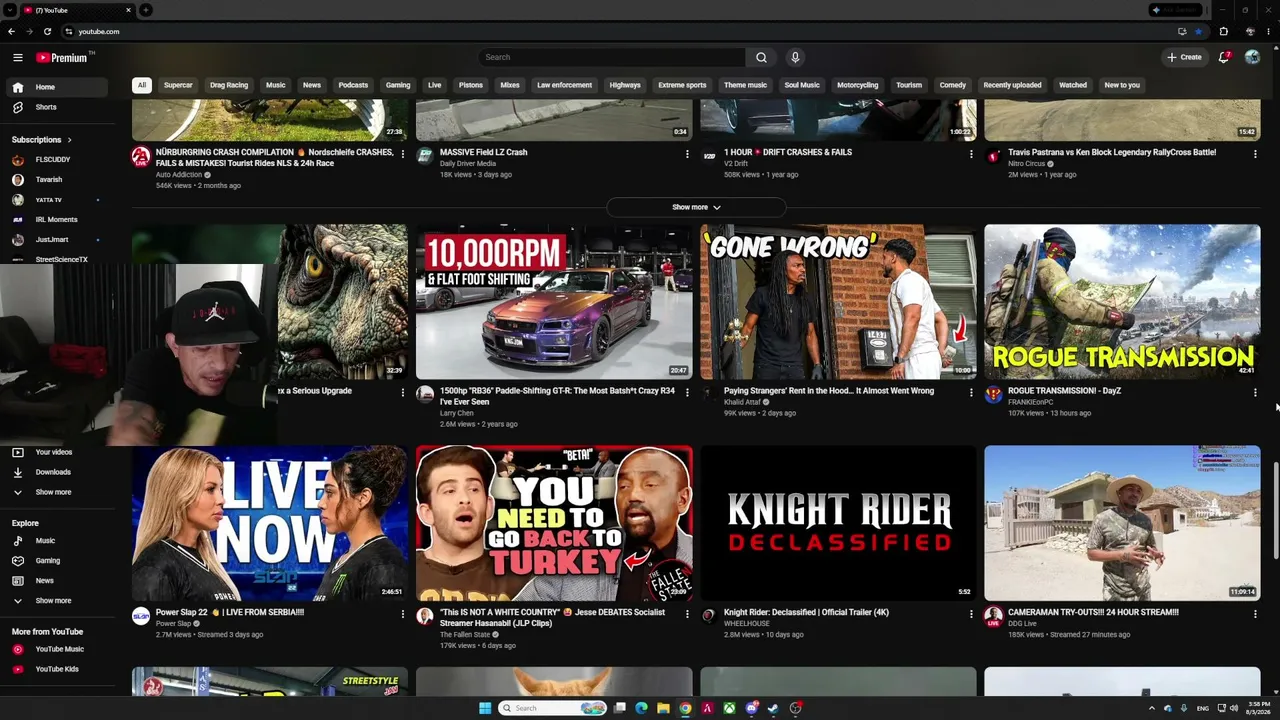
Task: Open the notifications bell
Action: (1224, 57)
